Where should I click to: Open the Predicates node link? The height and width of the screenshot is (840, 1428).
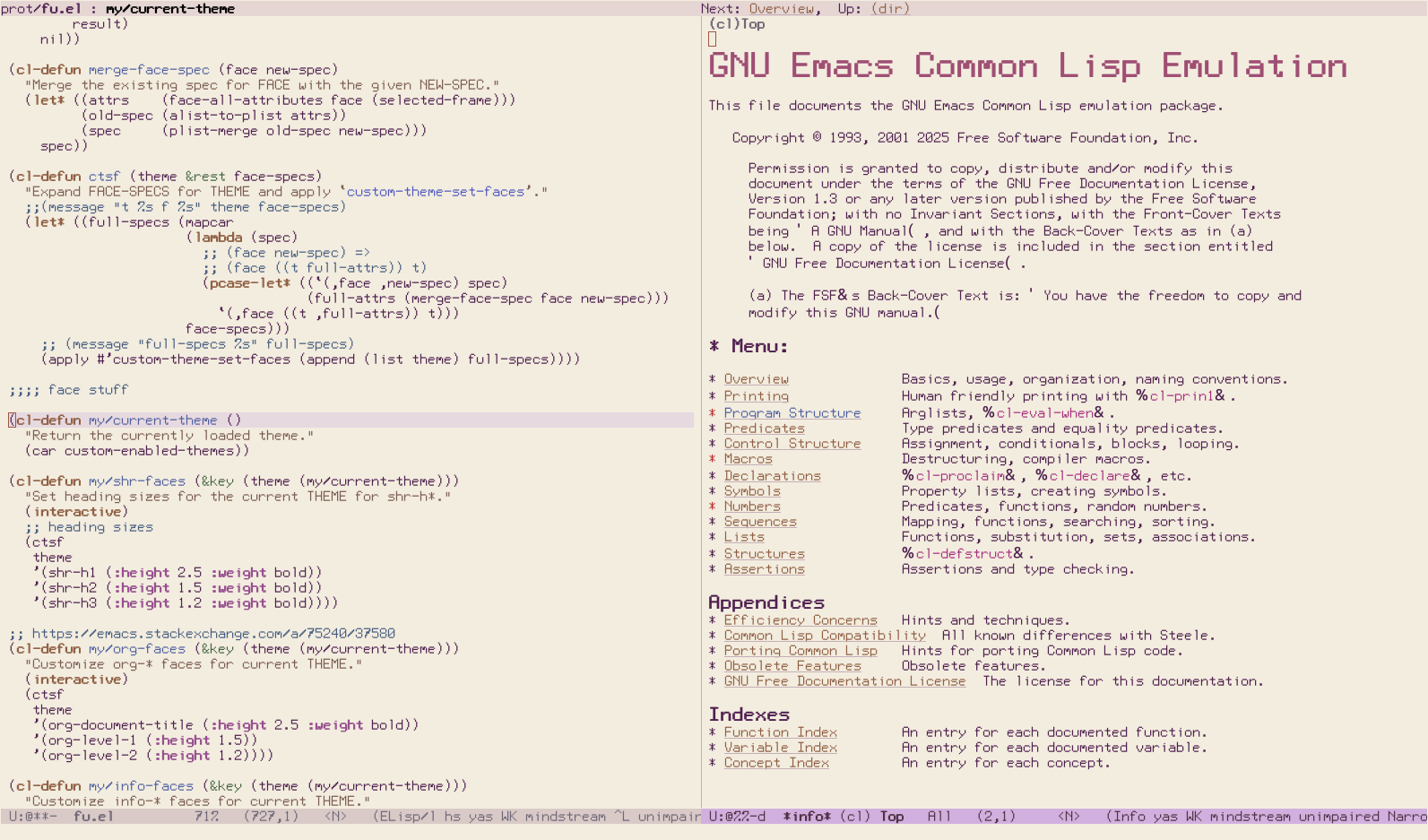(764, 428)
